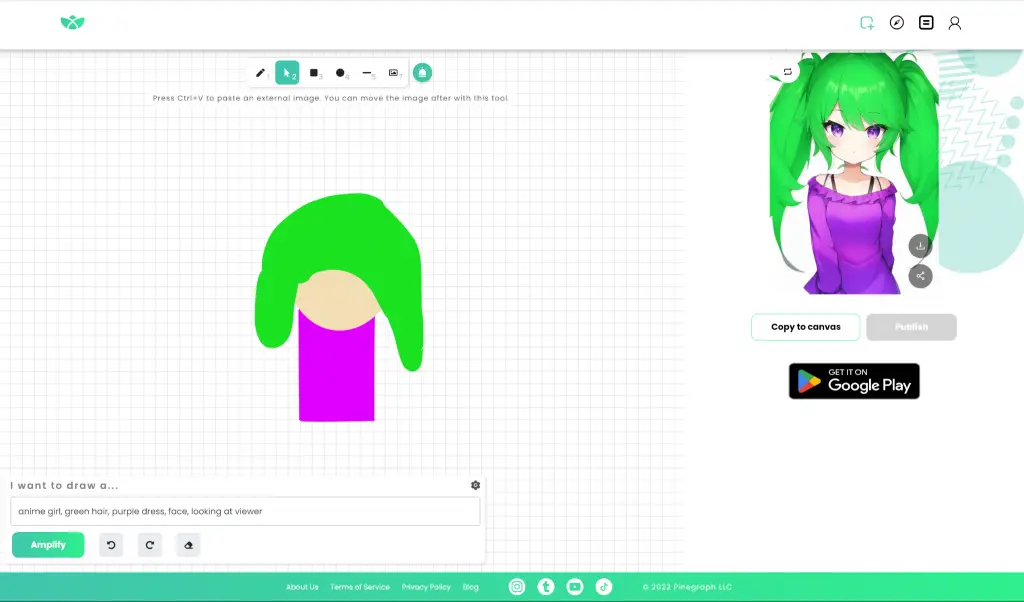
Task: Click Copy to canvas
Action: 805,327
